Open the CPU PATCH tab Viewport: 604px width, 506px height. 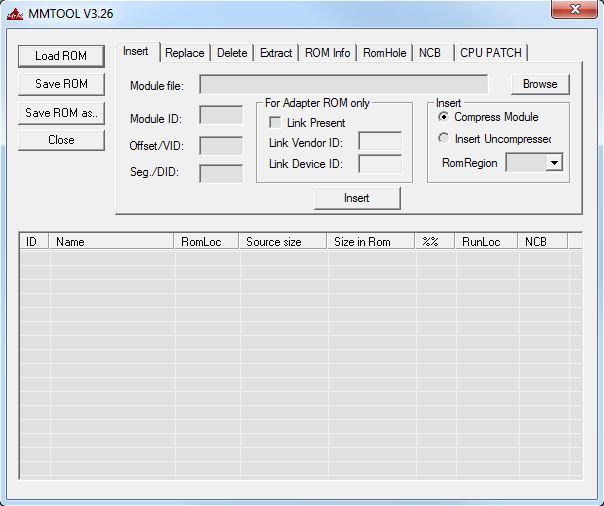(491, 53)
